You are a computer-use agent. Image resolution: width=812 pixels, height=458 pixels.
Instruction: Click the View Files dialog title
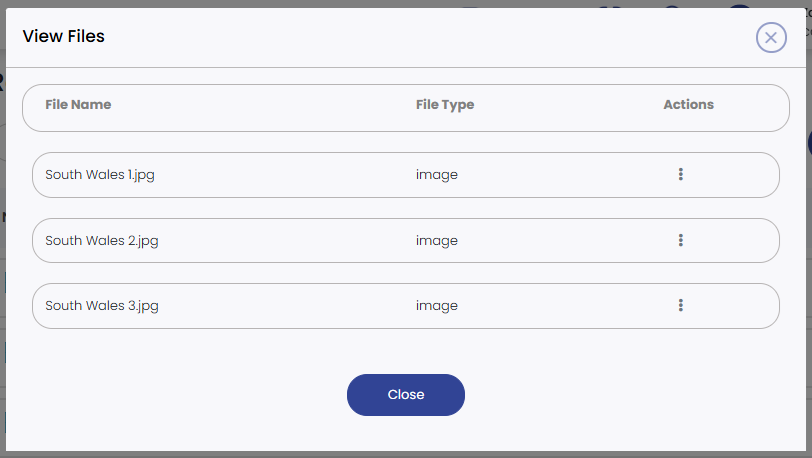(x=64, y=37)
